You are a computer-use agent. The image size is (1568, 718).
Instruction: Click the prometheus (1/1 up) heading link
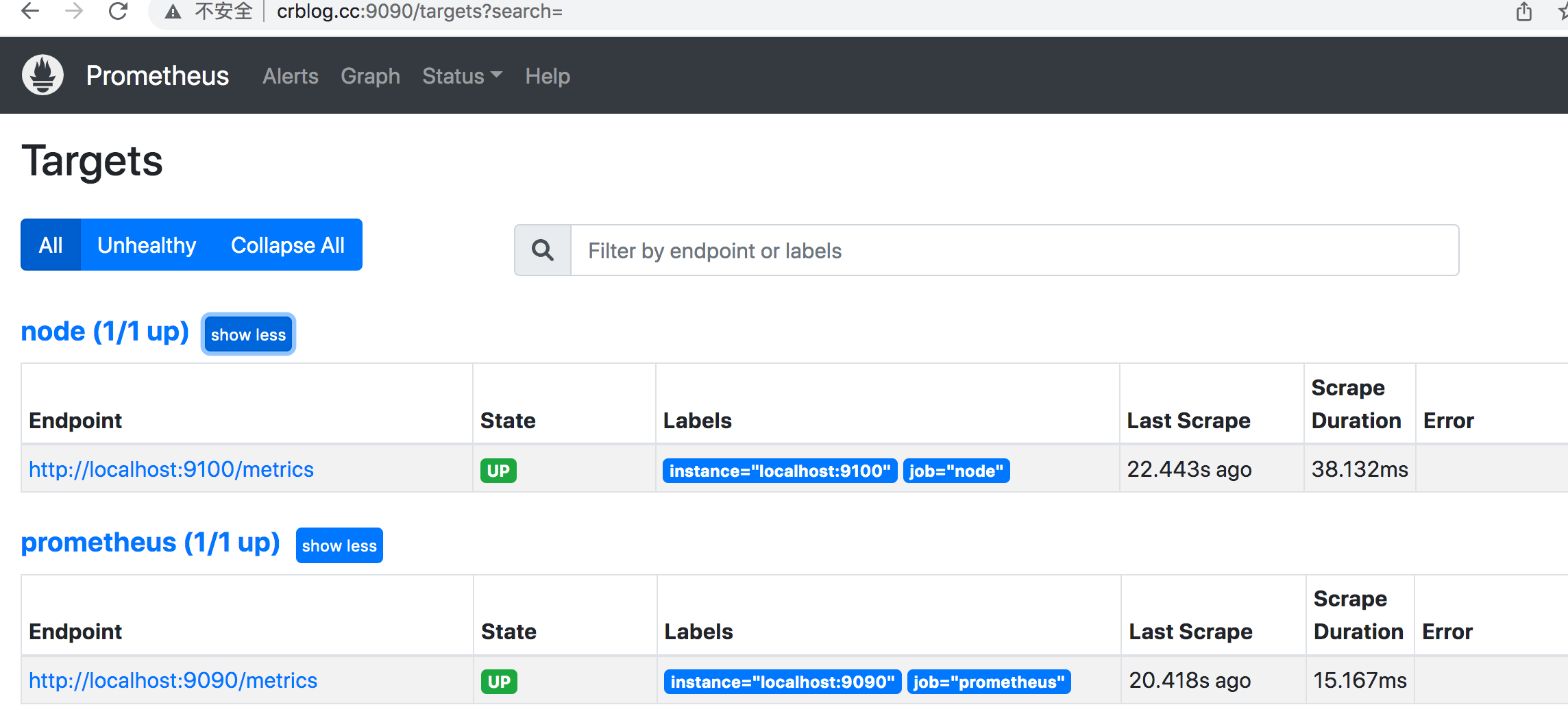[150, 543]
